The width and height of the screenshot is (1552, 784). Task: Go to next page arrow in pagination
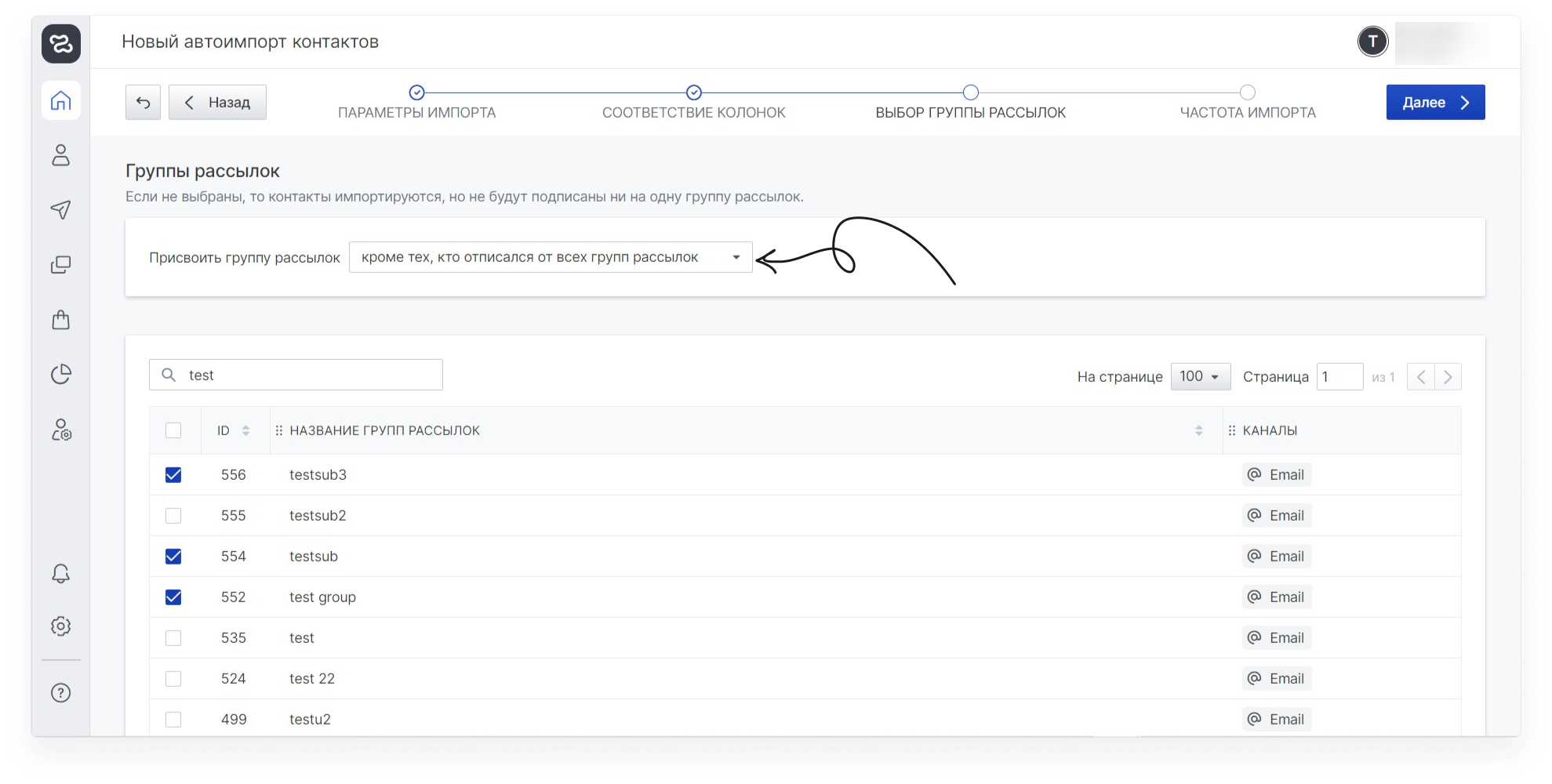[x=1448, y=377]
